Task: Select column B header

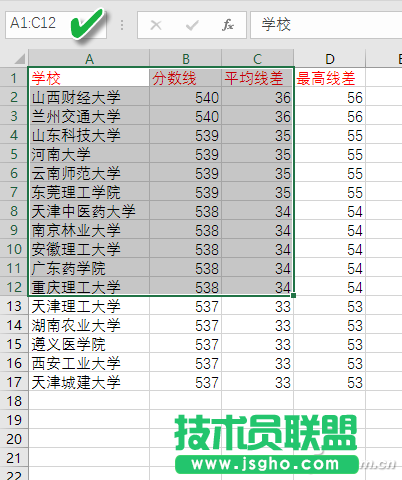Action: [x=186, y=59]
